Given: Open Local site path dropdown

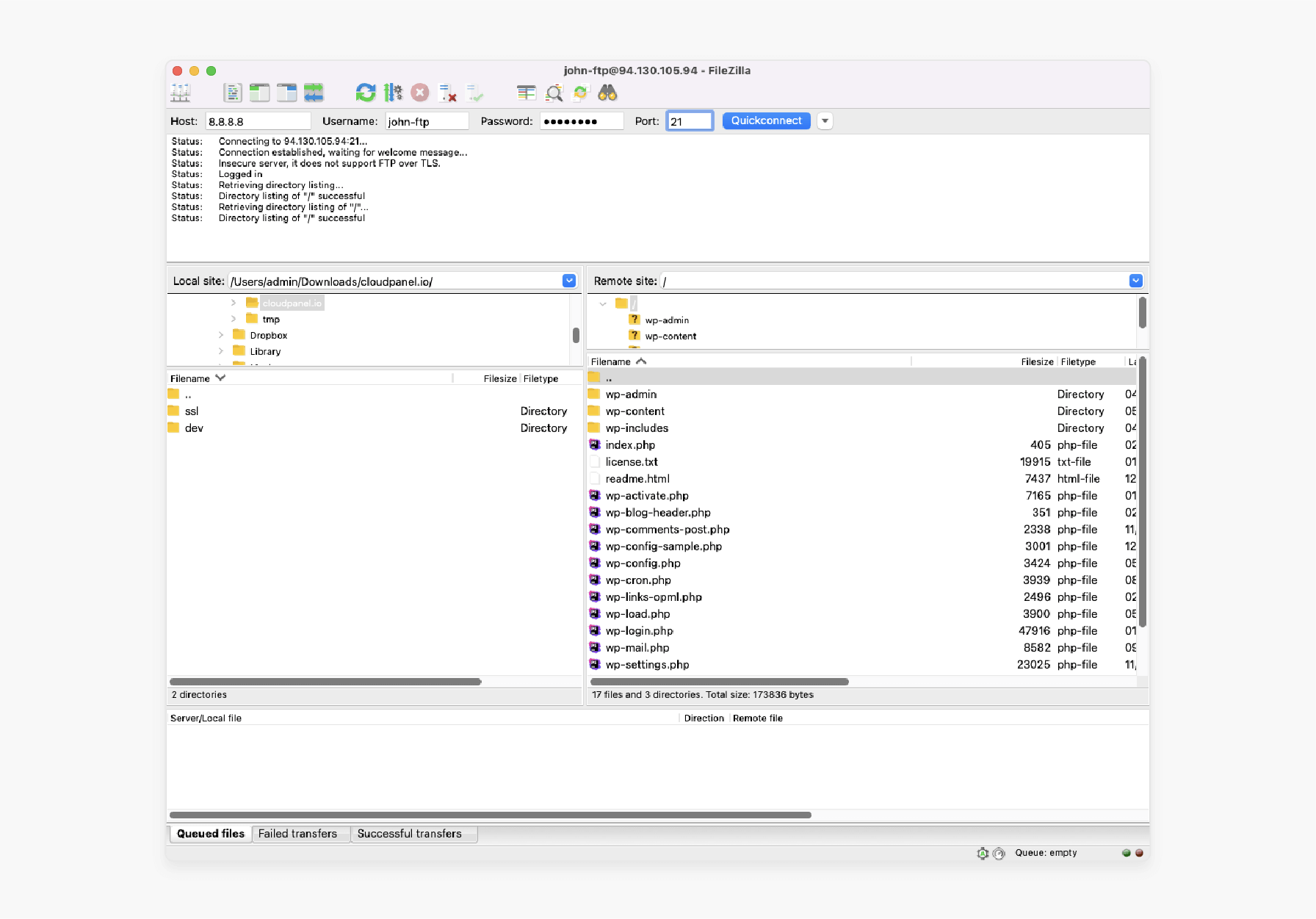Looking at the screenshot, I should coord(569,281).
